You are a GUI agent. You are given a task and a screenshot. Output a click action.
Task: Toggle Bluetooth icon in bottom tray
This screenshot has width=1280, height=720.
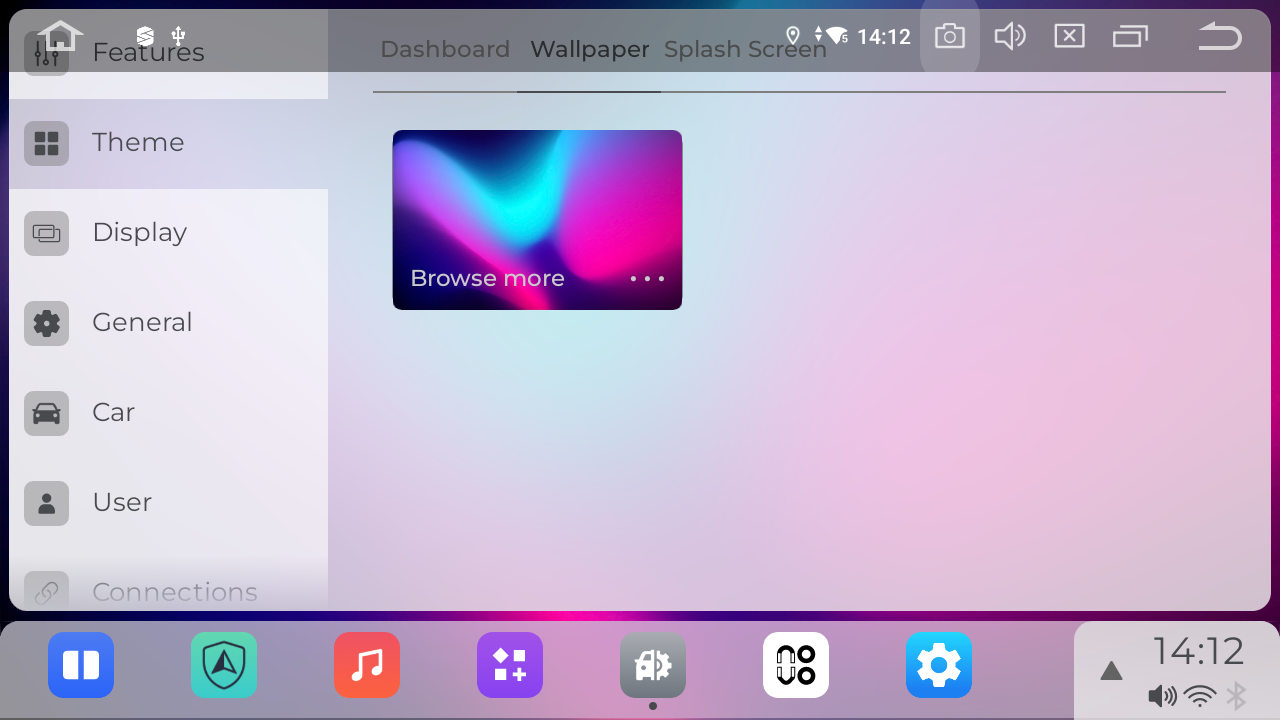coord(1237,696)
